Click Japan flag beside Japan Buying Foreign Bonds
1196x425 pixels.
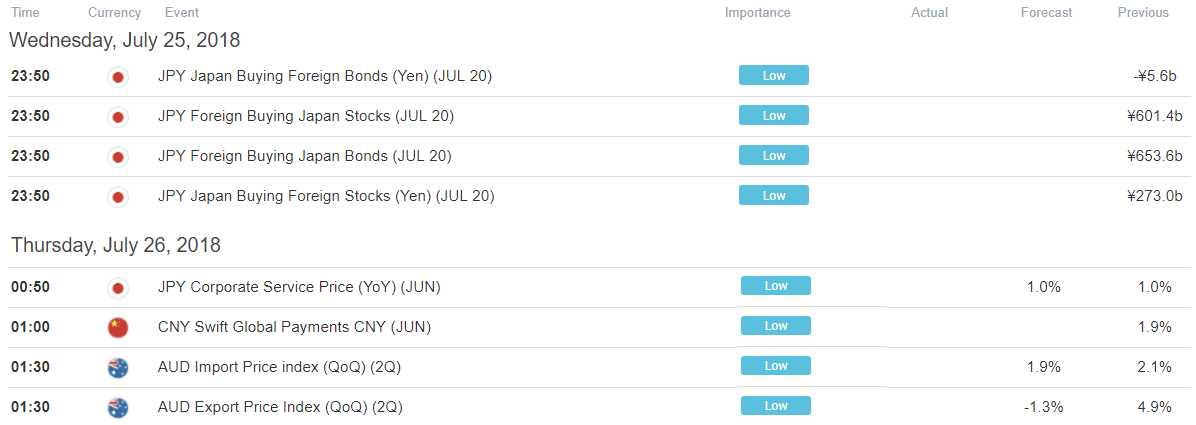coord(118,77)
